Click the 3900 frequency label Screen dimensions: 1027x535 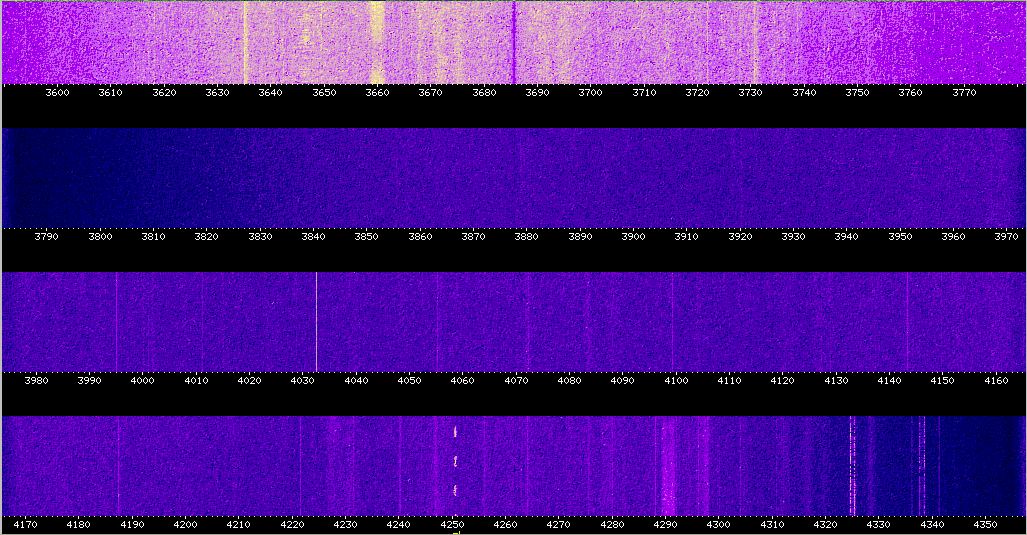pyautogui.click(x=633, y=237)
